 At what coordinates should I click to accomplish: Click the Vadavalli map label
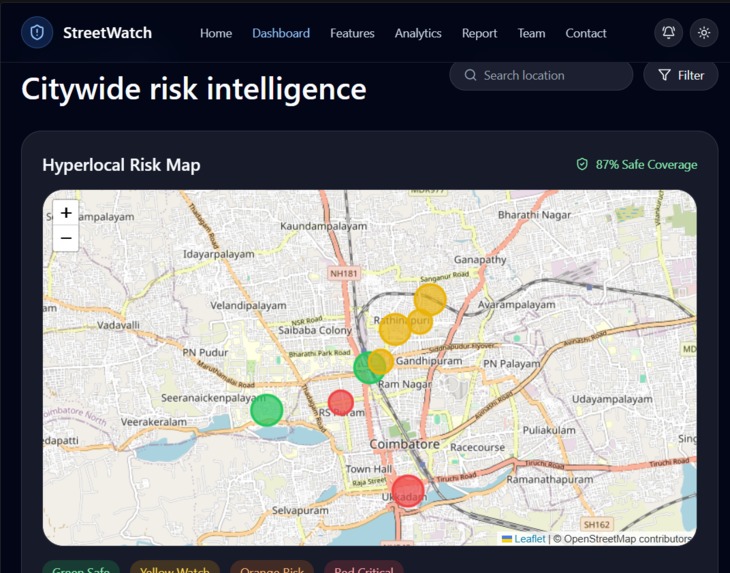point(118,325)
